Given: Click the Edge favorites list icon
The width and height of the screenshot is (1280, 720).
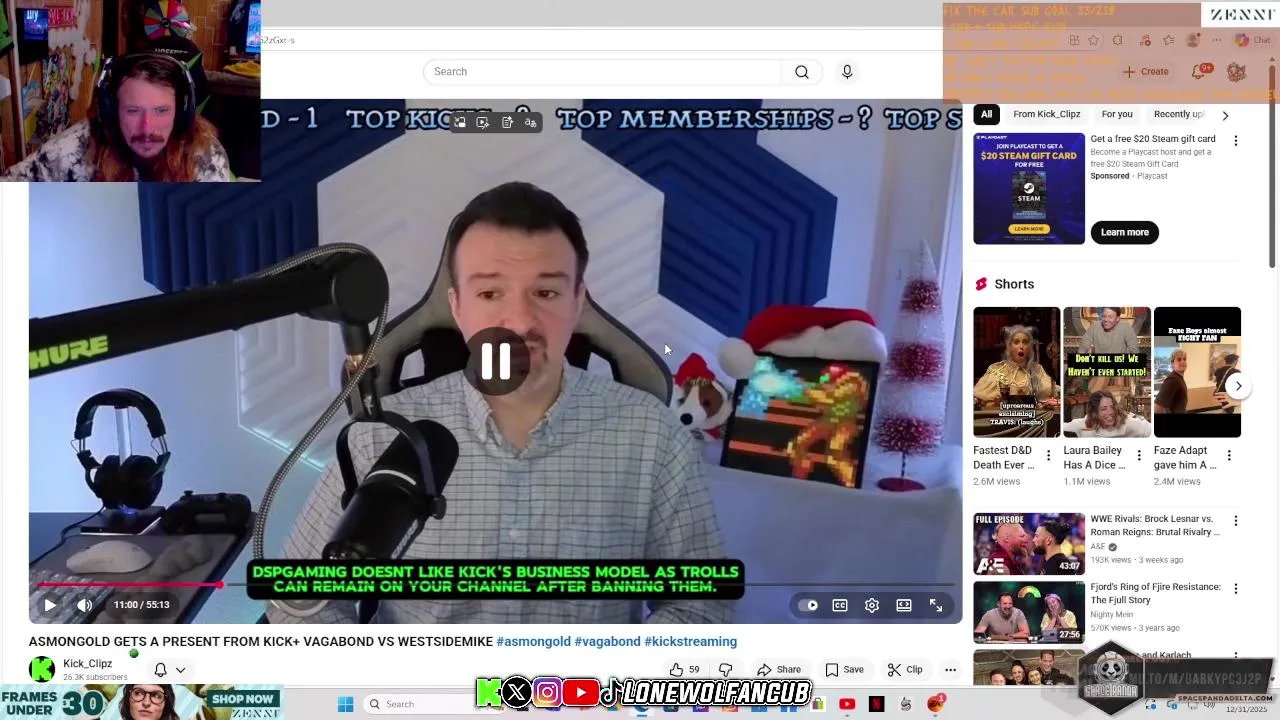Looking at the screenshot, I should point(1169,40).
